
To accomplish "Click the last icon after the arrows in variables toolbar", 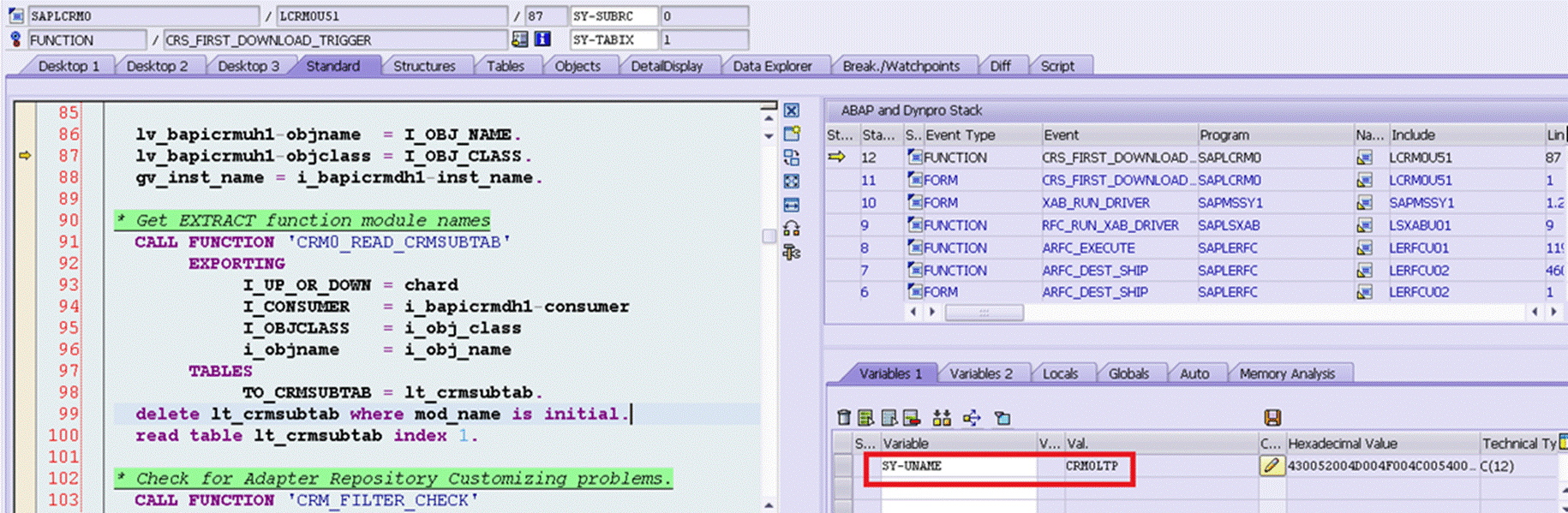I will tap(1002, 417).
